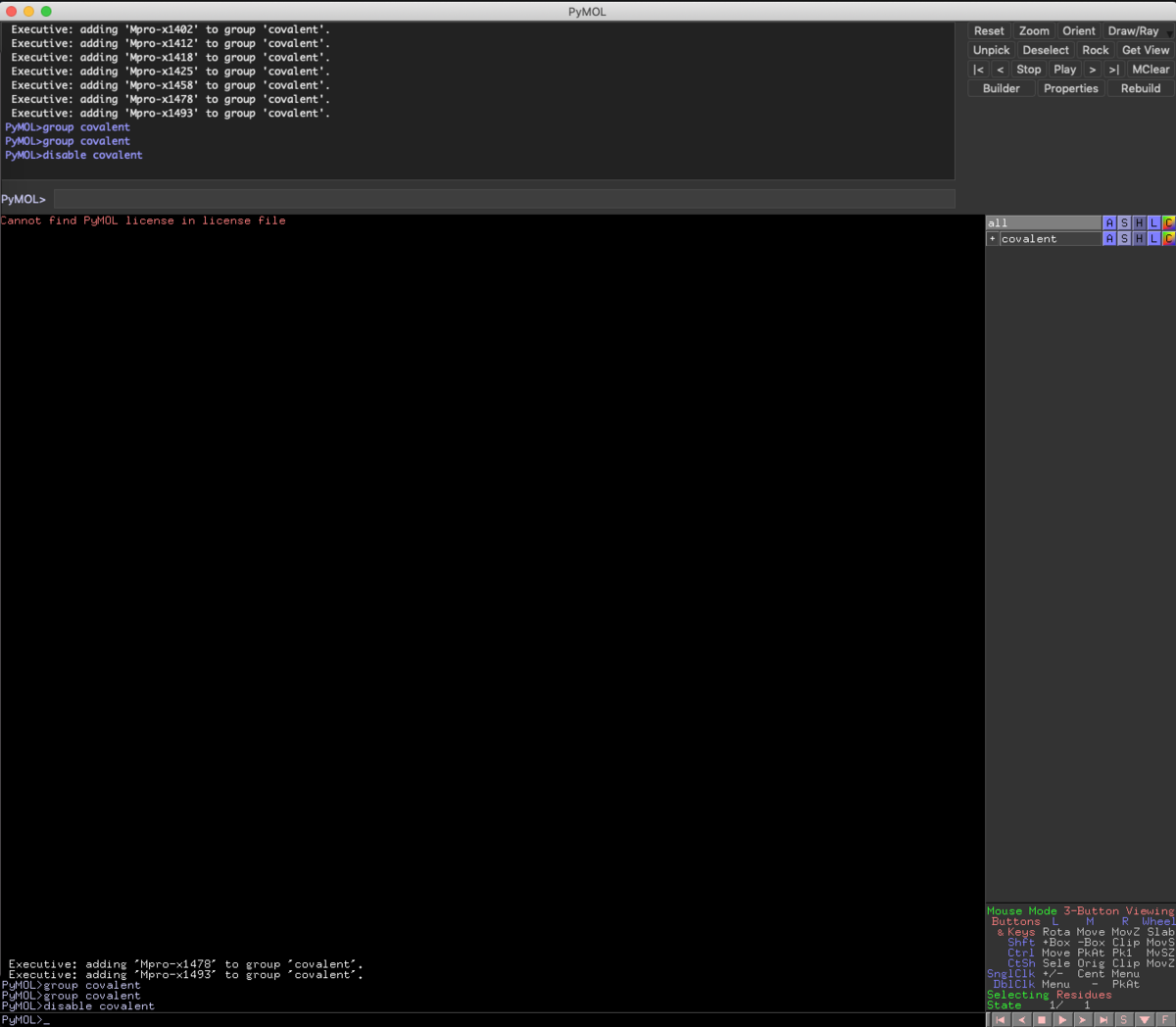Expand the covalent group with plus

click(993, 239)
